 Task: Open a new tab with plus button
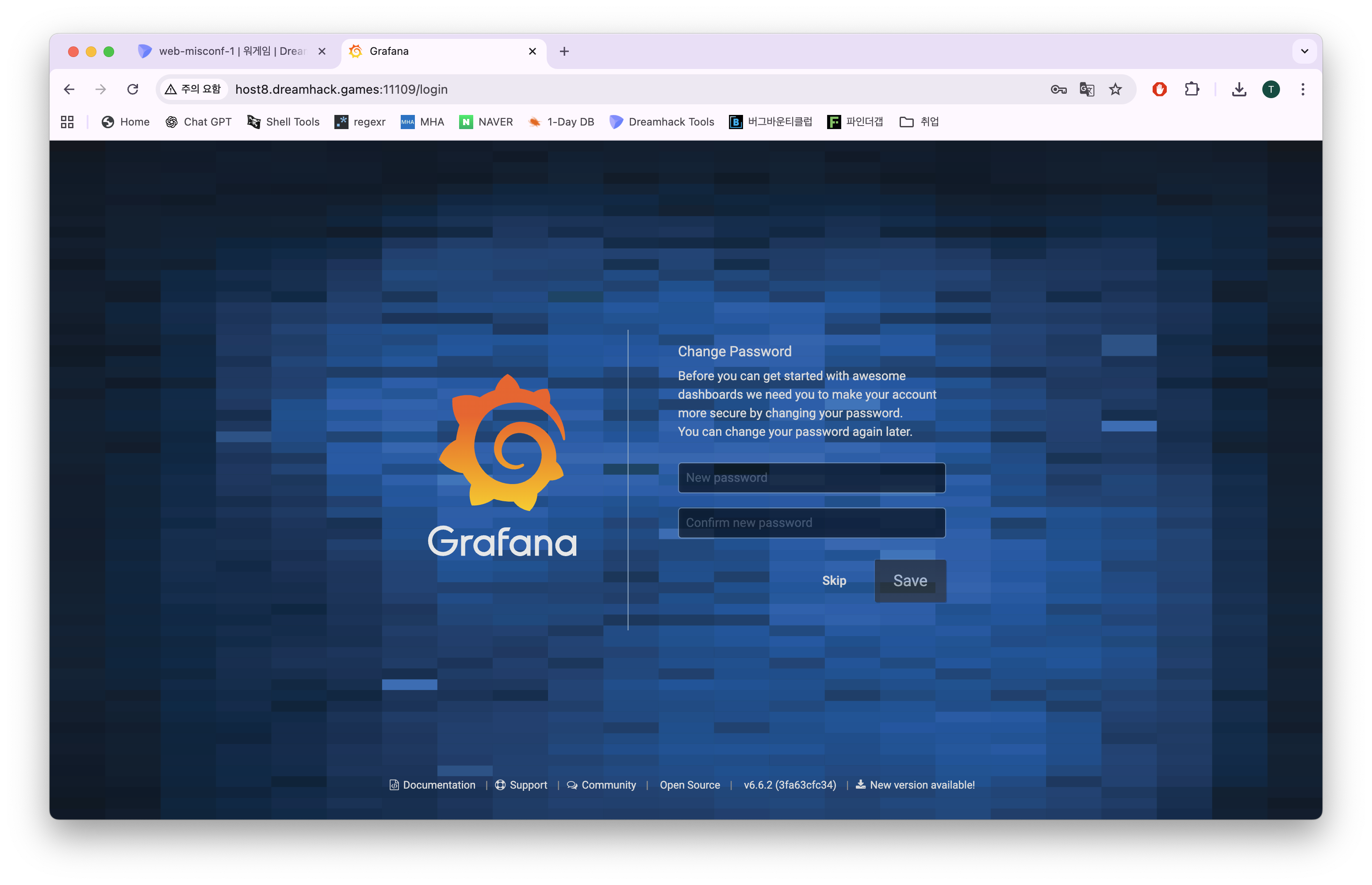pos(564,51)
